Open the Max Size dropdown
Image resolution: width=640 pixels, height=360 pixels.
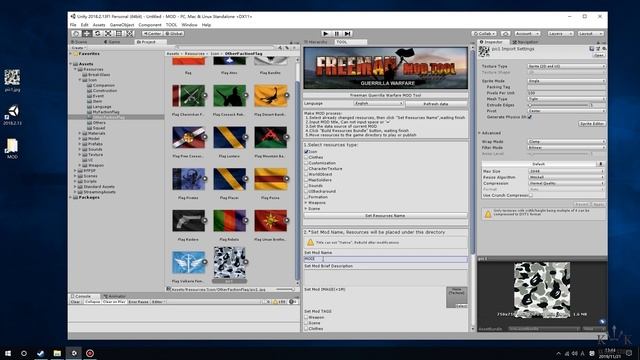pyautogui.click(x=567, y=171)
